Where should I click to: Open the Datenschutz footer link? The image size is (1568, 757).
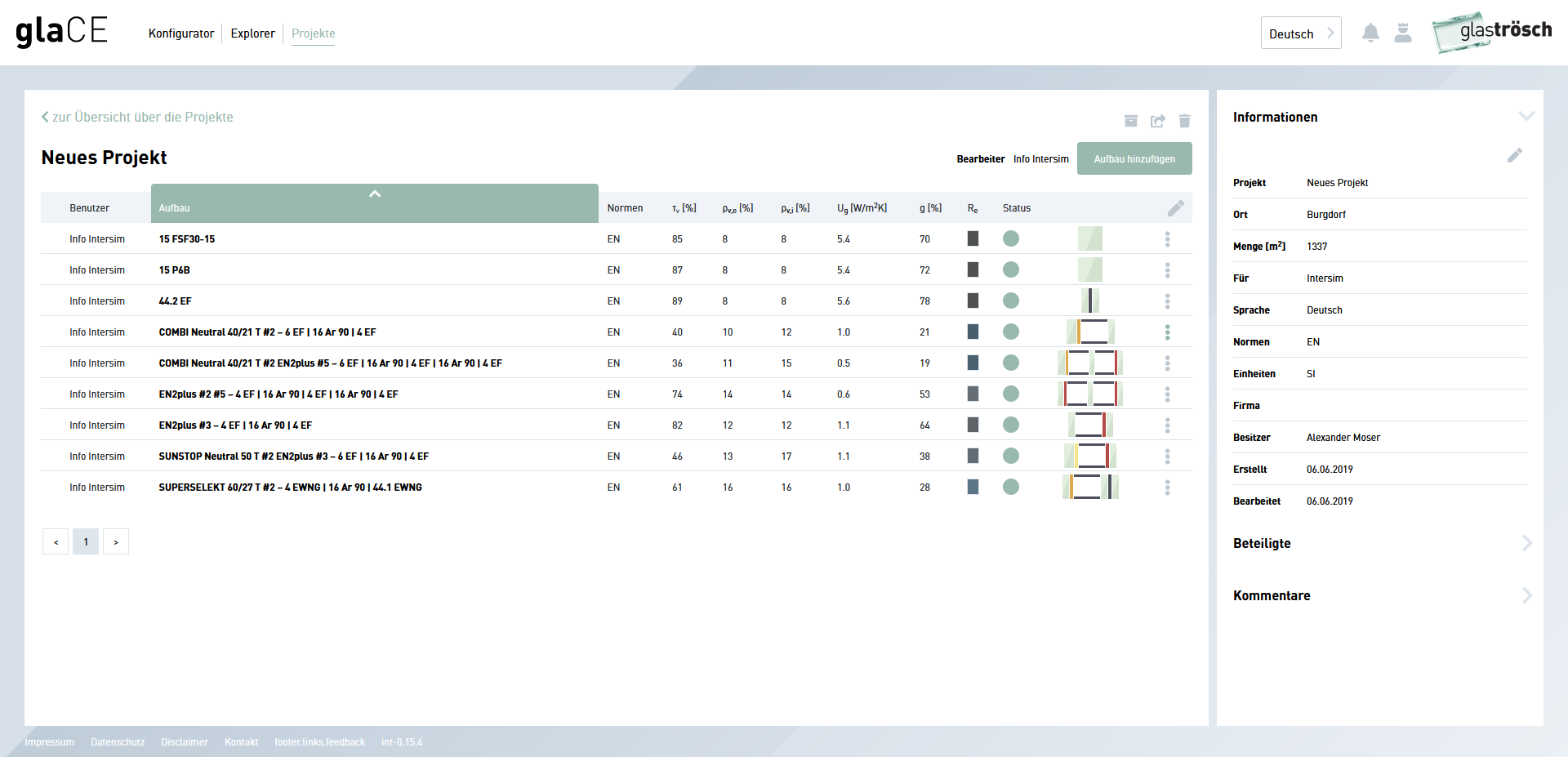[118, 742]
